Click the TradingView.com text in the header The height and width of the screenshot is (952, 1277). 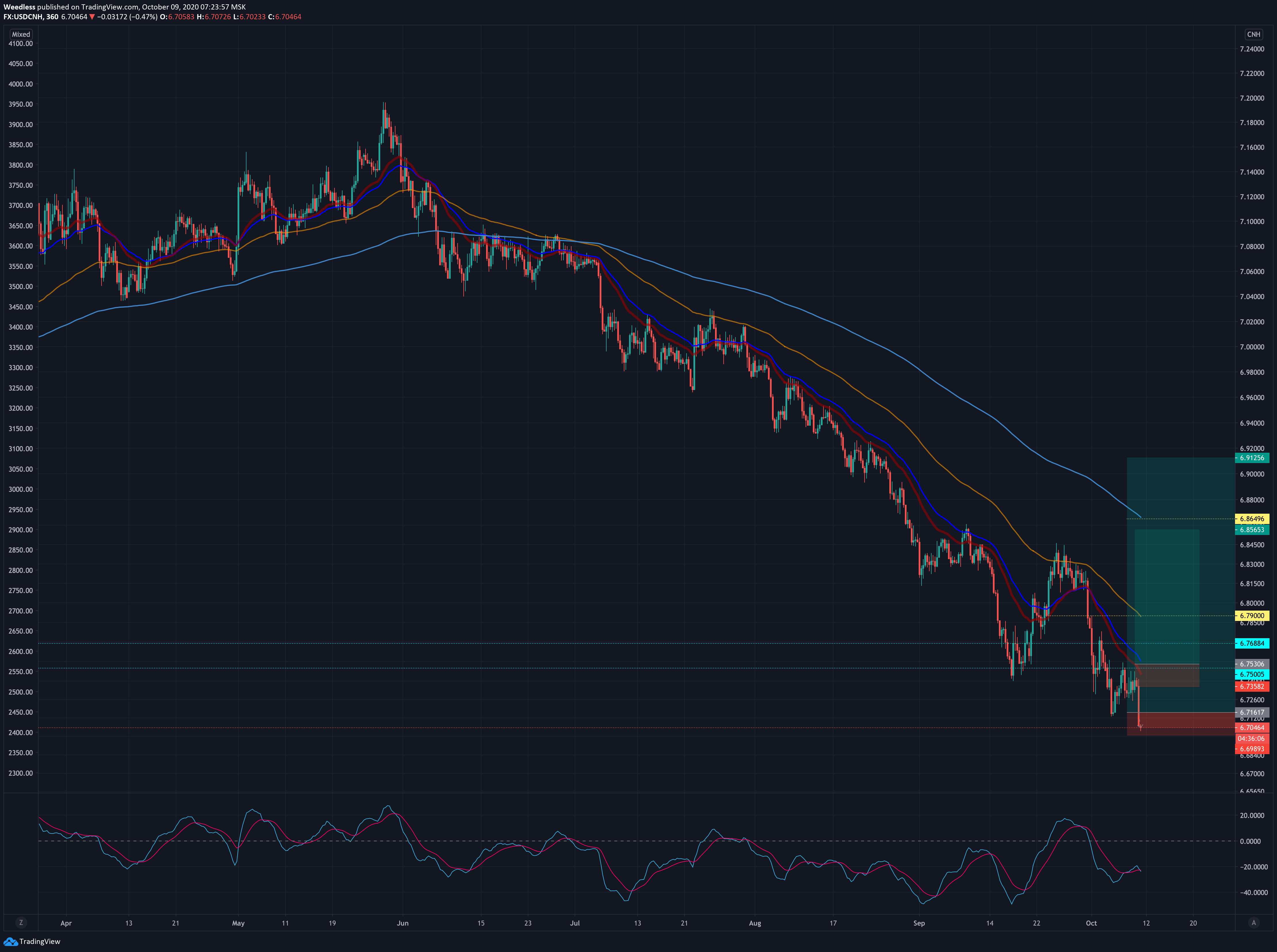click(x=110, y=7)
